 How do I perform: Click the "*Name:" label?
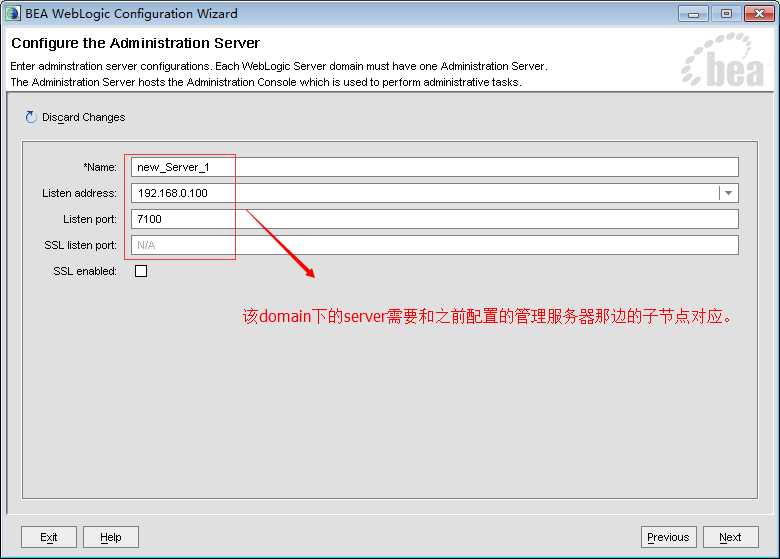pos(100,167)
